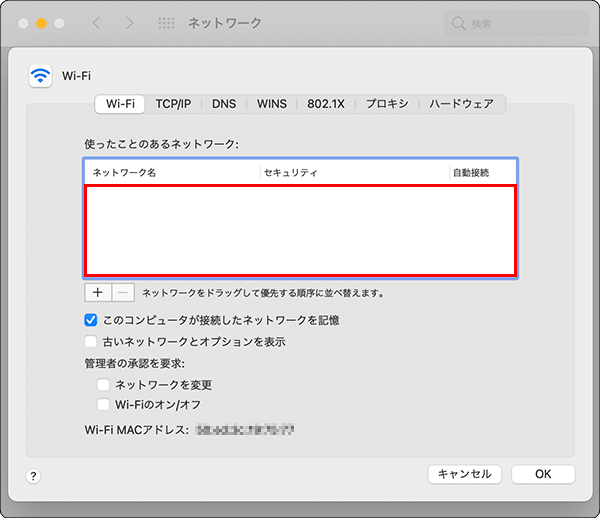Screen dimensions: 600x518
Task: Click the Wi-Fi icon next to the title
Action: 41,75
